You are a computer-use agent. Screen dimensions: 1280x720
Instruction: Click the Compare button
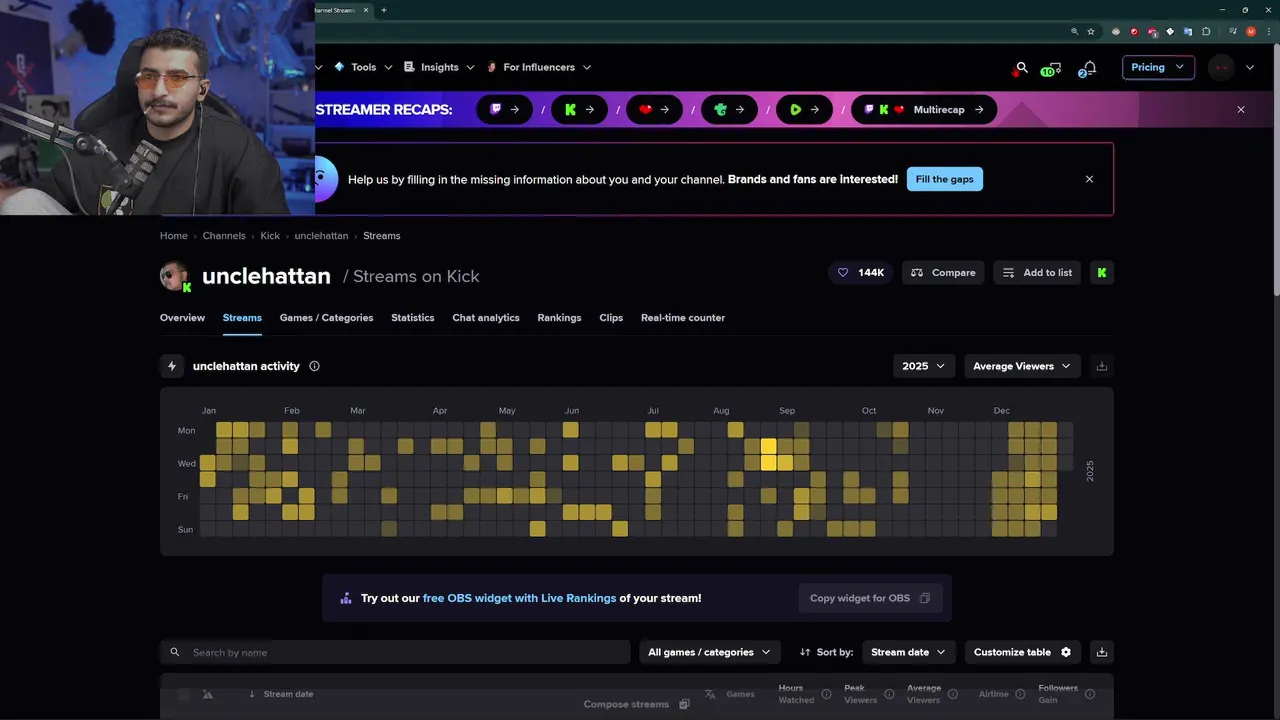[943, 273]
